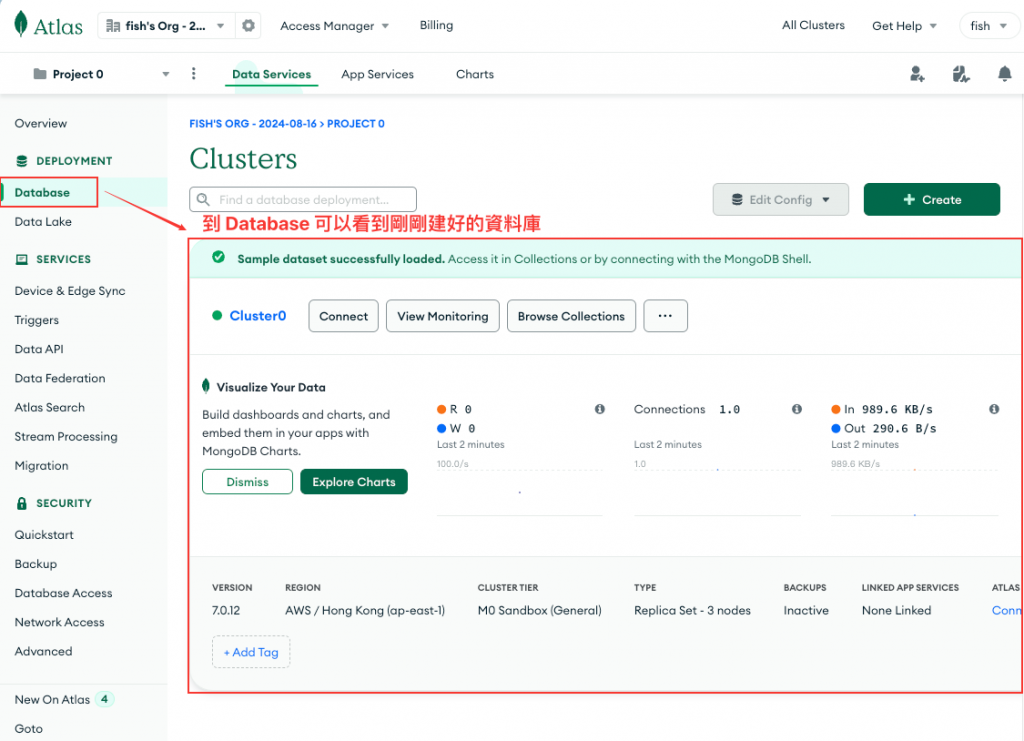1024x741 pixels.
Task: Click info icon beside R/W operations
Action: (x=600, y=409)
